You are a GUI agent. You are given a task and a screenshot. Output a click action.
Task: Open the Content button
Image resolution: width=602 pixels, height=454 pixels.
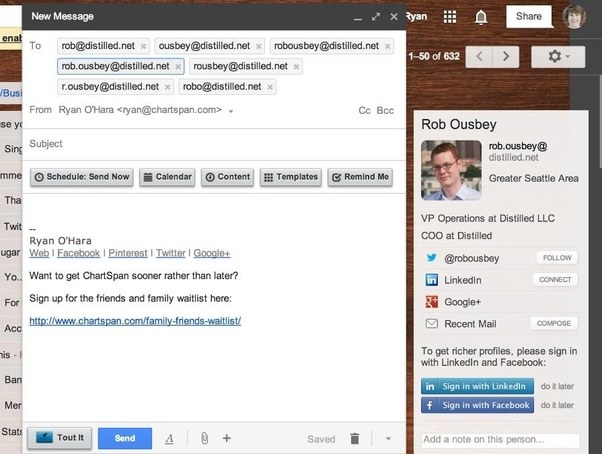point(228,177)
